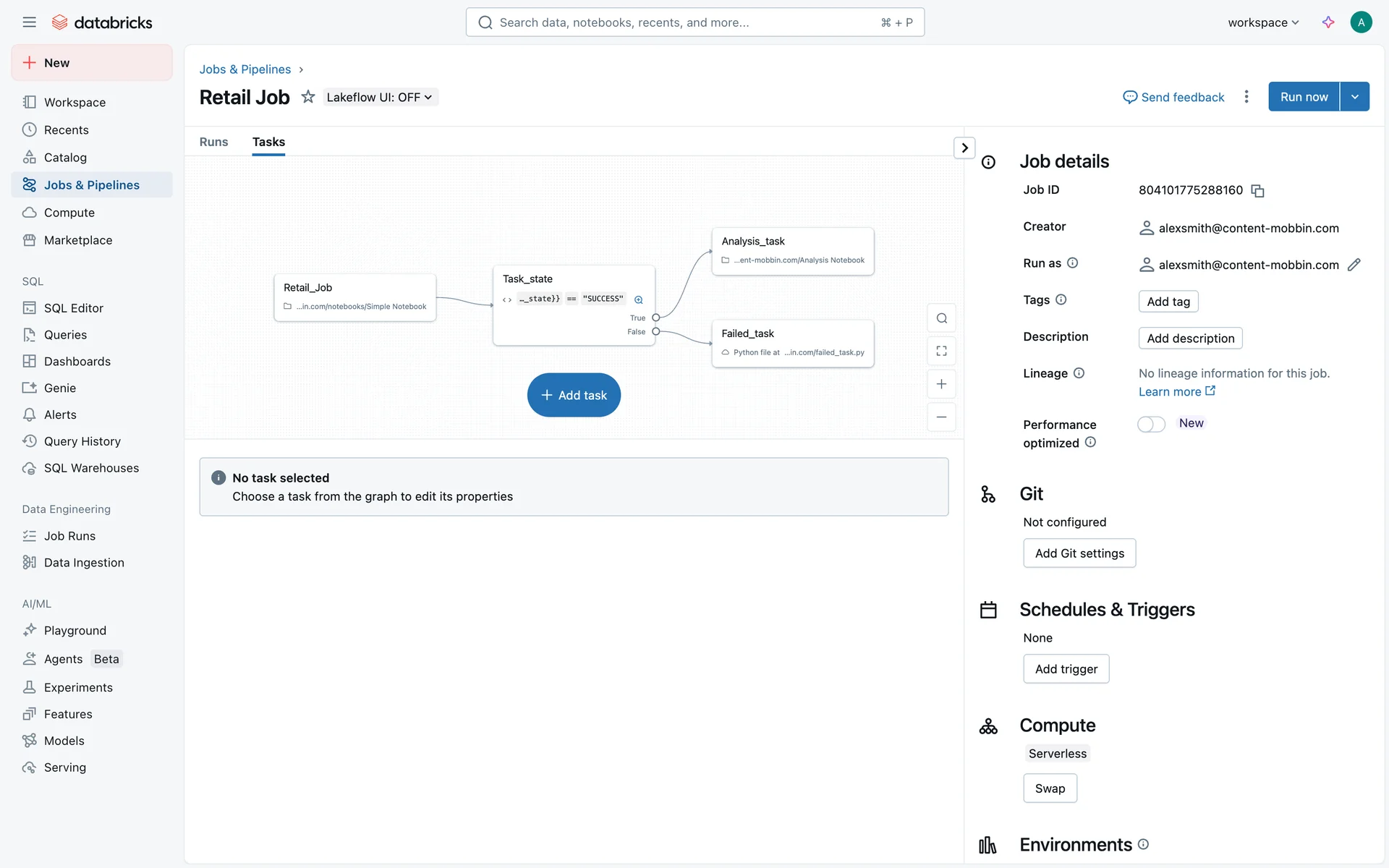The image size is (1389, 868).
Task: Copy the Job ID to clipboard
Action: [1258, 191]
